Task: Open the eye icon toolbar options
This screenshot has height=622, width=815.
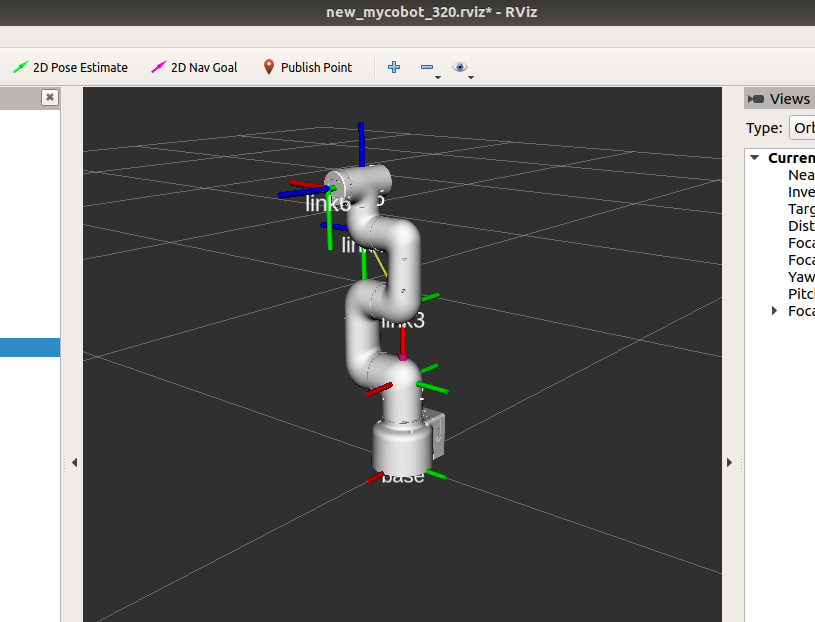Action: click(x=461, y=68)
